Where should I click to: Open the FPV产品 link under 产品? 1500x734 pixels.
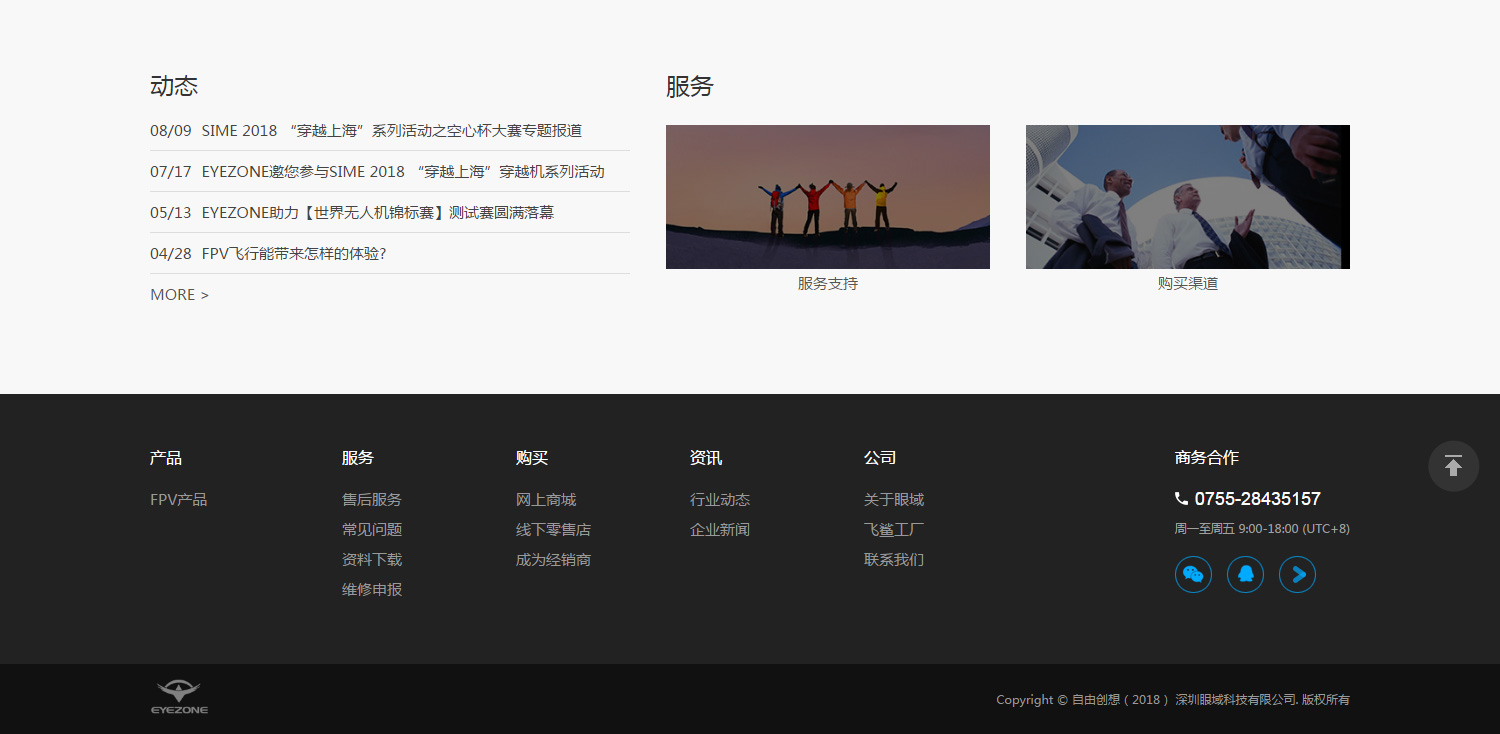pyautogui.click(x=178, y=499)
